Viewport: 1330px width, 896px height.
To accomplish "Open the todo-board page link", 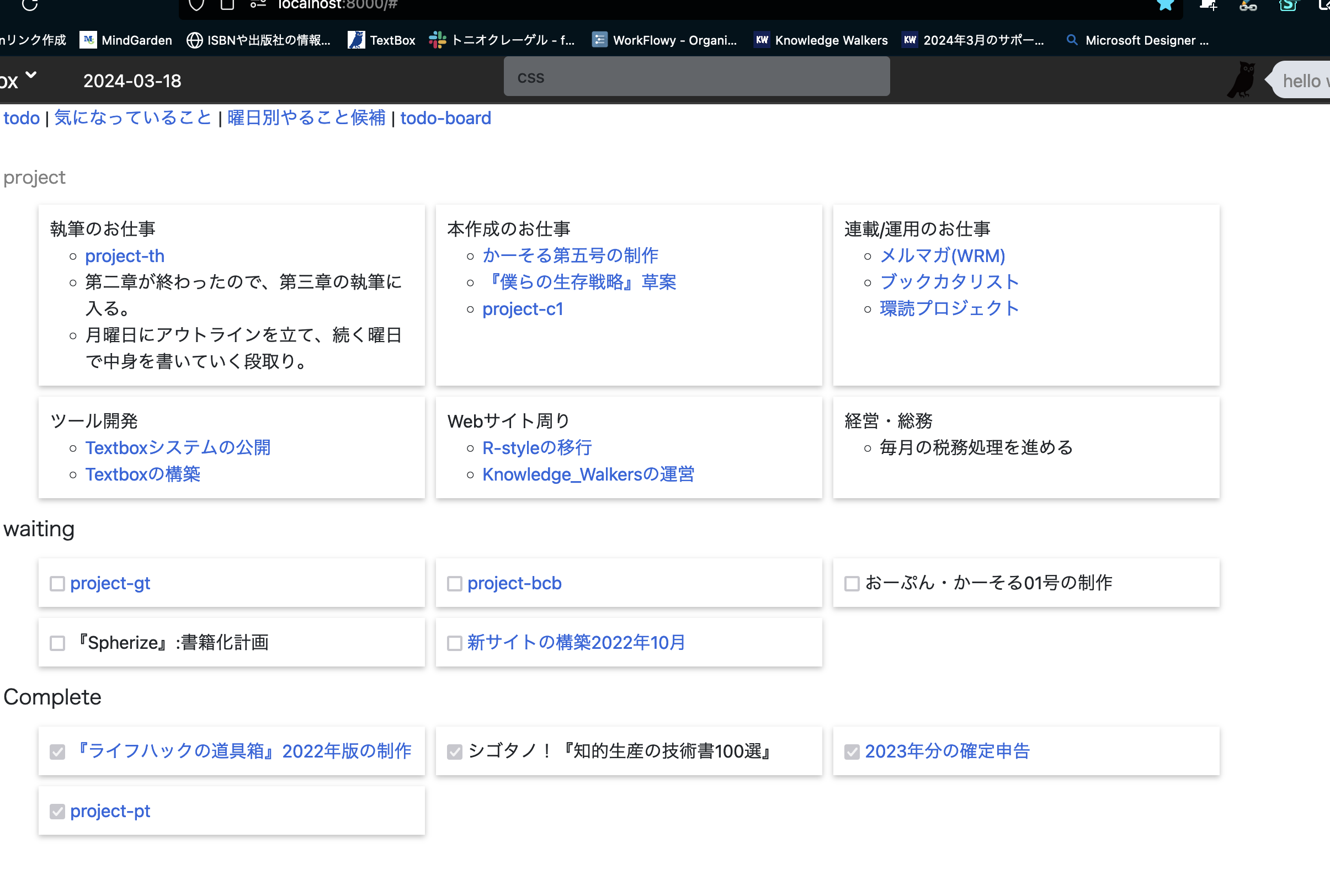I will [x=445, y=118].
